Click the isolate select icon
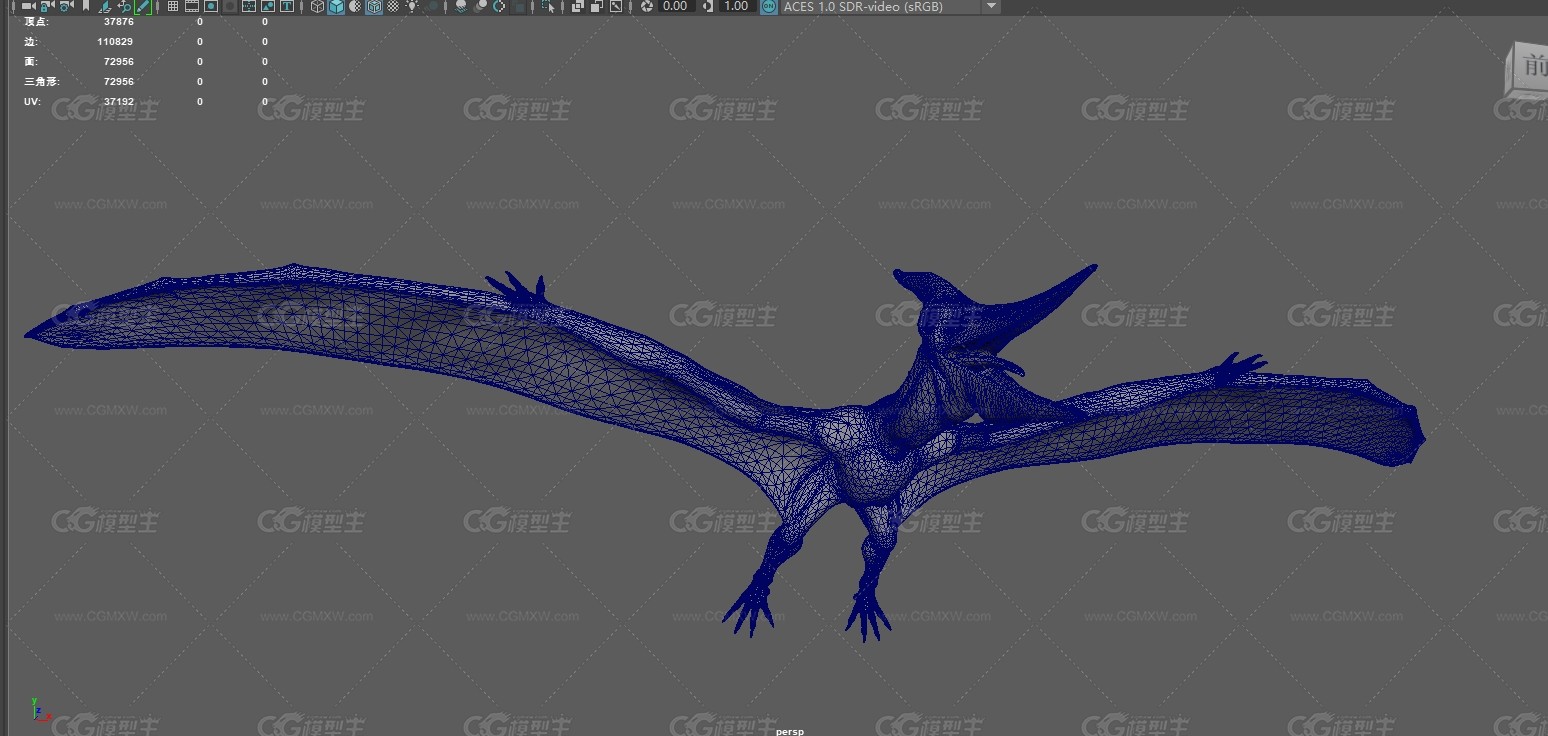1548x736 pixels. (548, 6)
